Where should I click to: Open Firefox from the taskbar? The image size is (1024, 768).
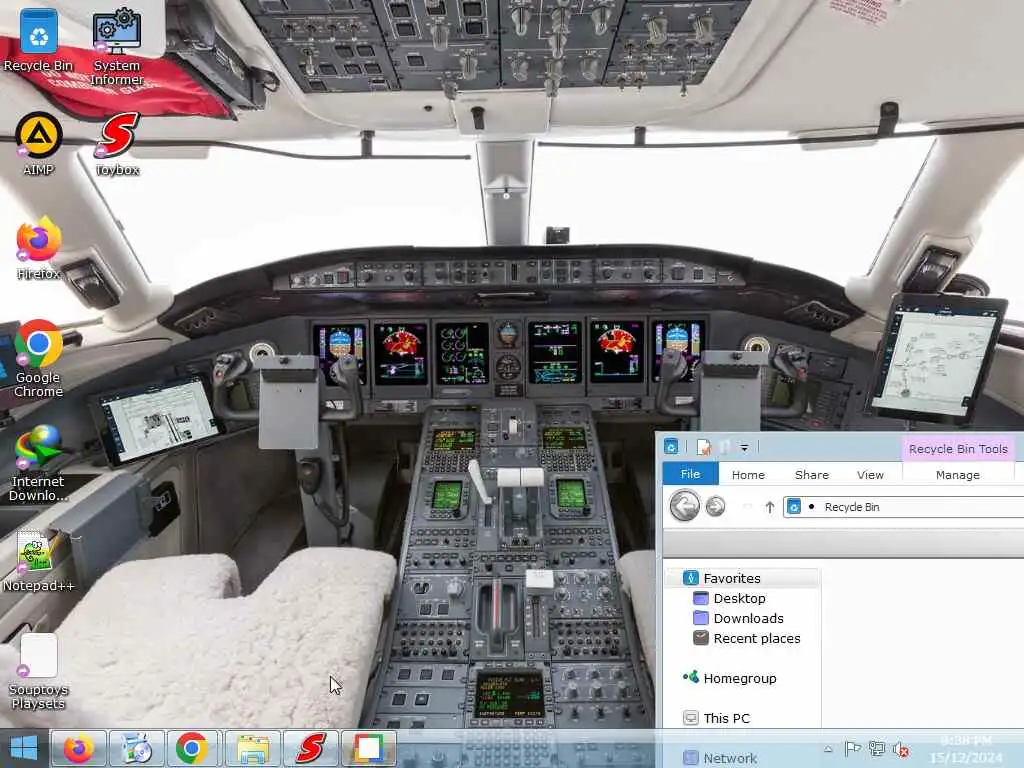pyautogui.click(x=78, y=748)
